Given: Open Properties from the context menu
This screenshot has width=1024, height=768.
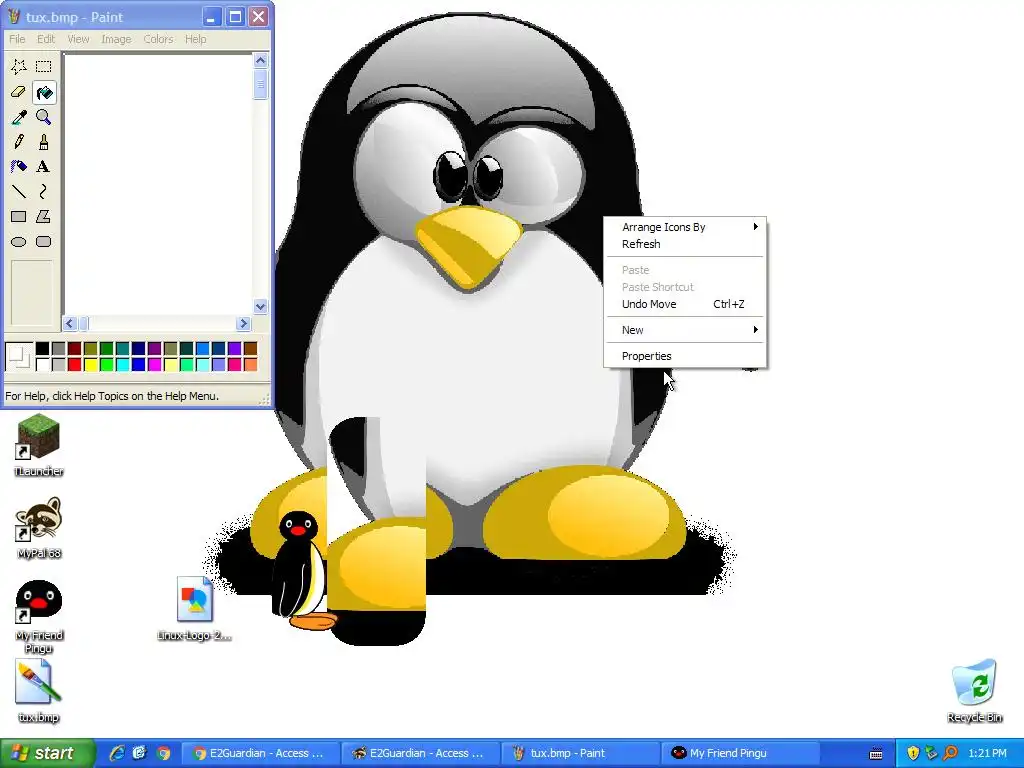Looking at the screenshot, I should [685, 356].
